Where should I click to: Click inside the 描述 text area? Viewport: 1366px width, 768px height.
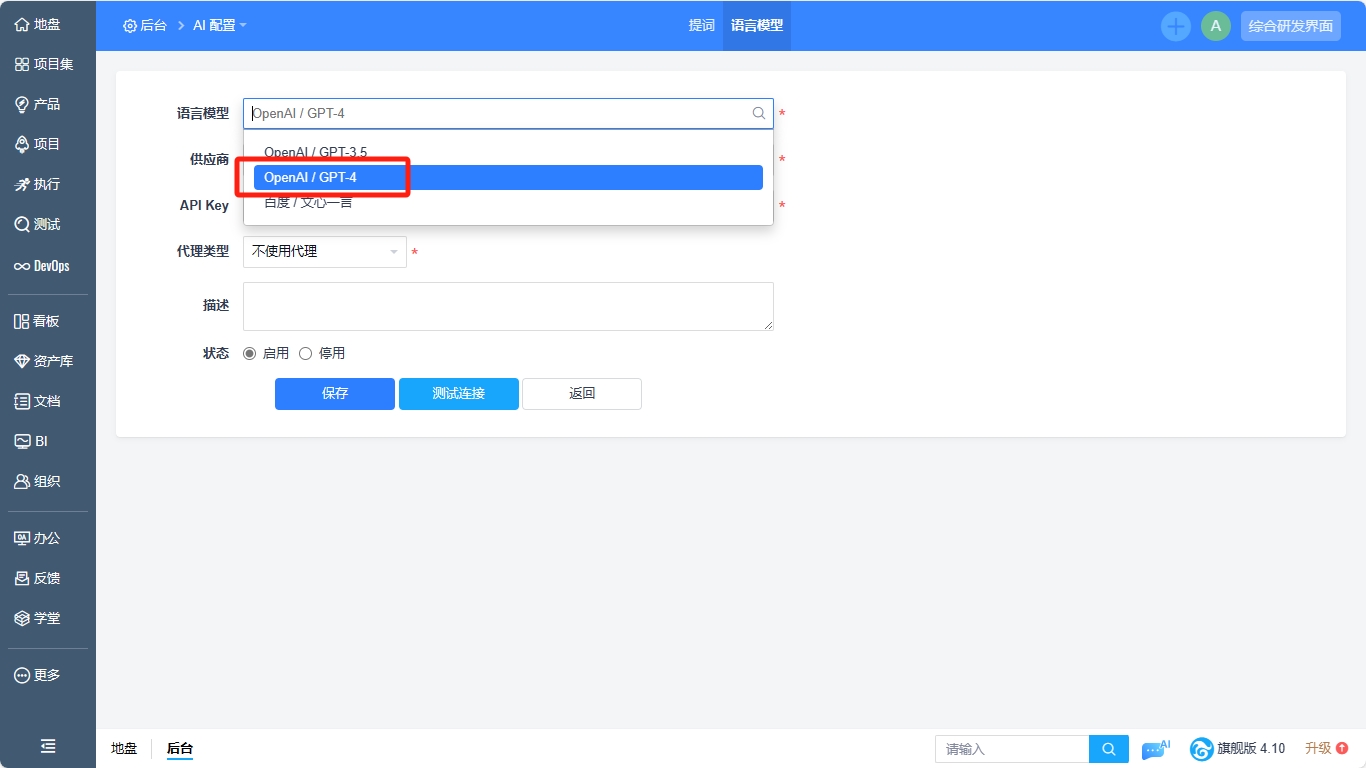pyautogui.click(x=508, y=305)
